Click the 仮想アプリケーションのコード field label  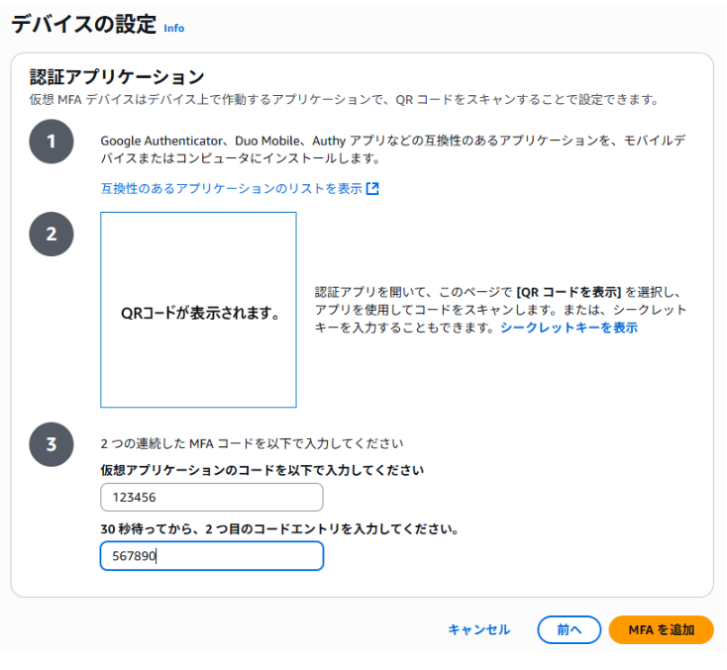coord(262,470)
